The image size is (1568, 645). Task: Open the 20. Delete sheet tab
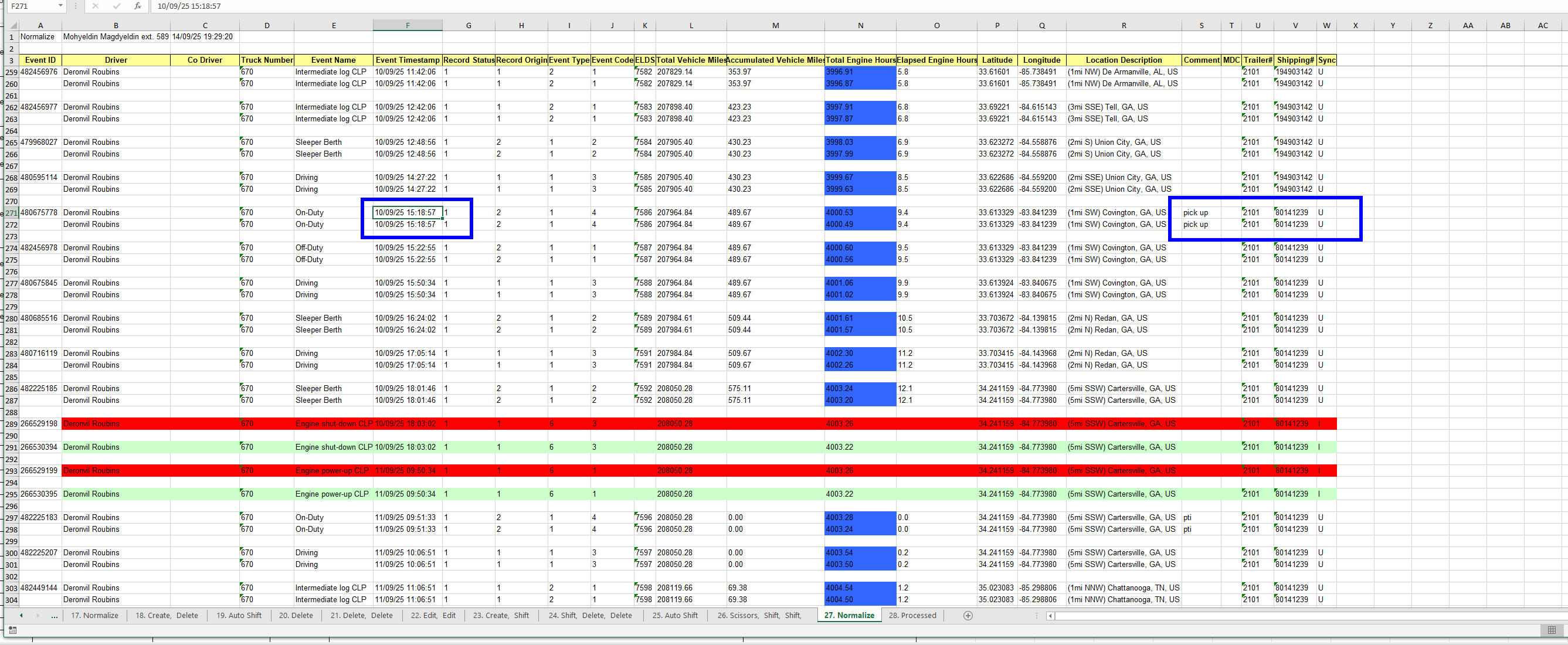click(x=296, y=615)
